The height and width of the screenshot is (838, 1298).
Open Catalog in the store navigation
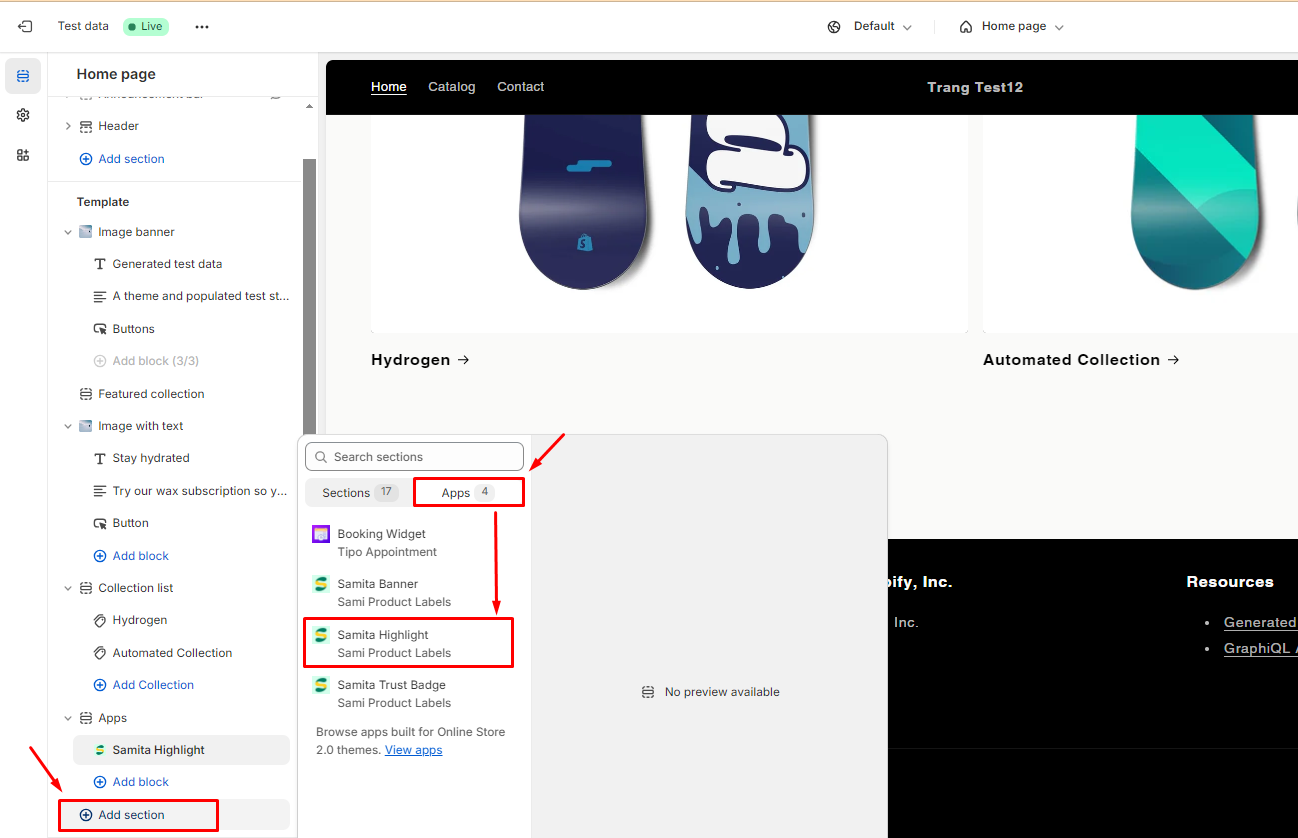pos(451,87)
